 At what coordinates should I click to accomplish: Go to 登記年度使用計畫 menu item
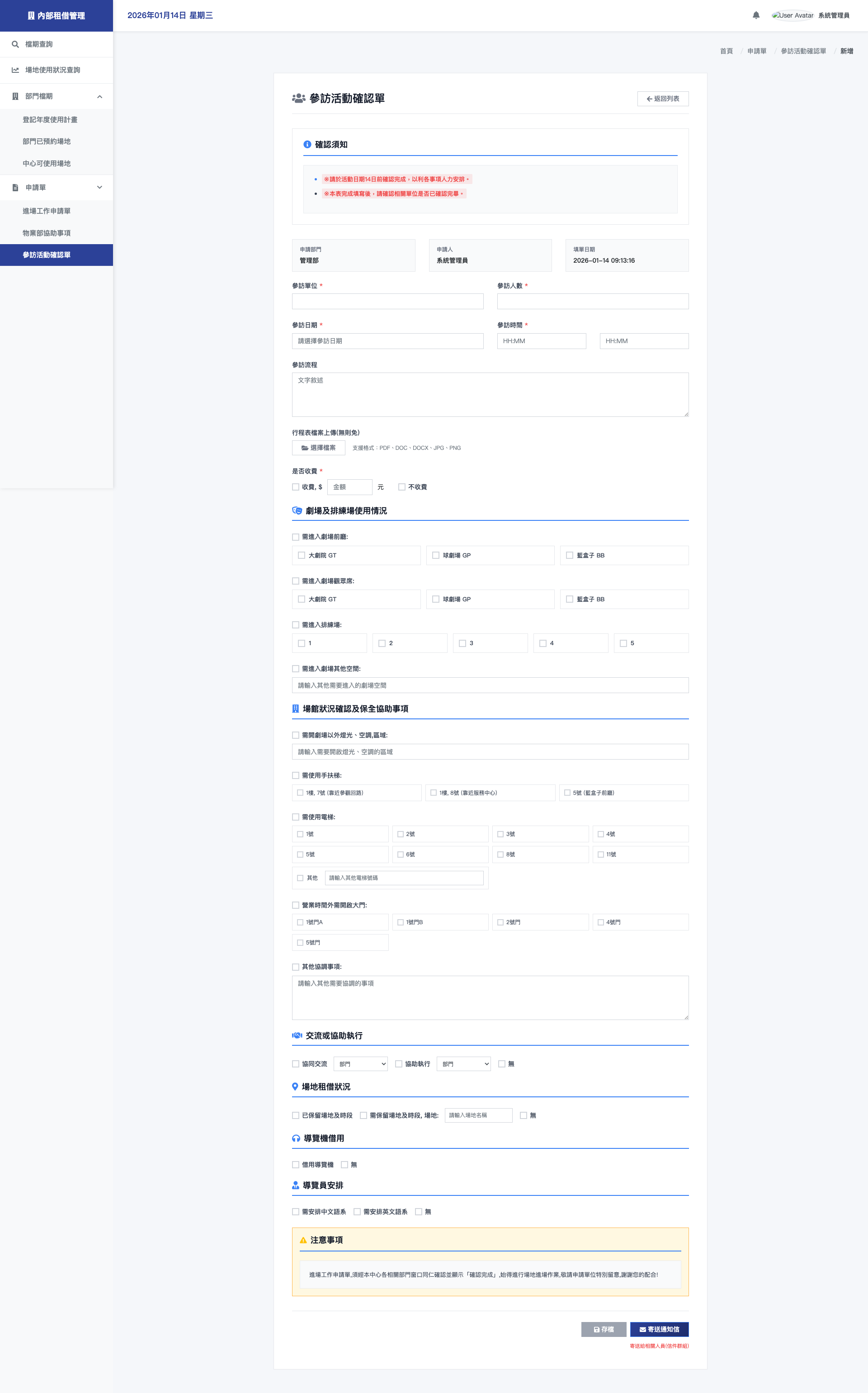[50, 119]
